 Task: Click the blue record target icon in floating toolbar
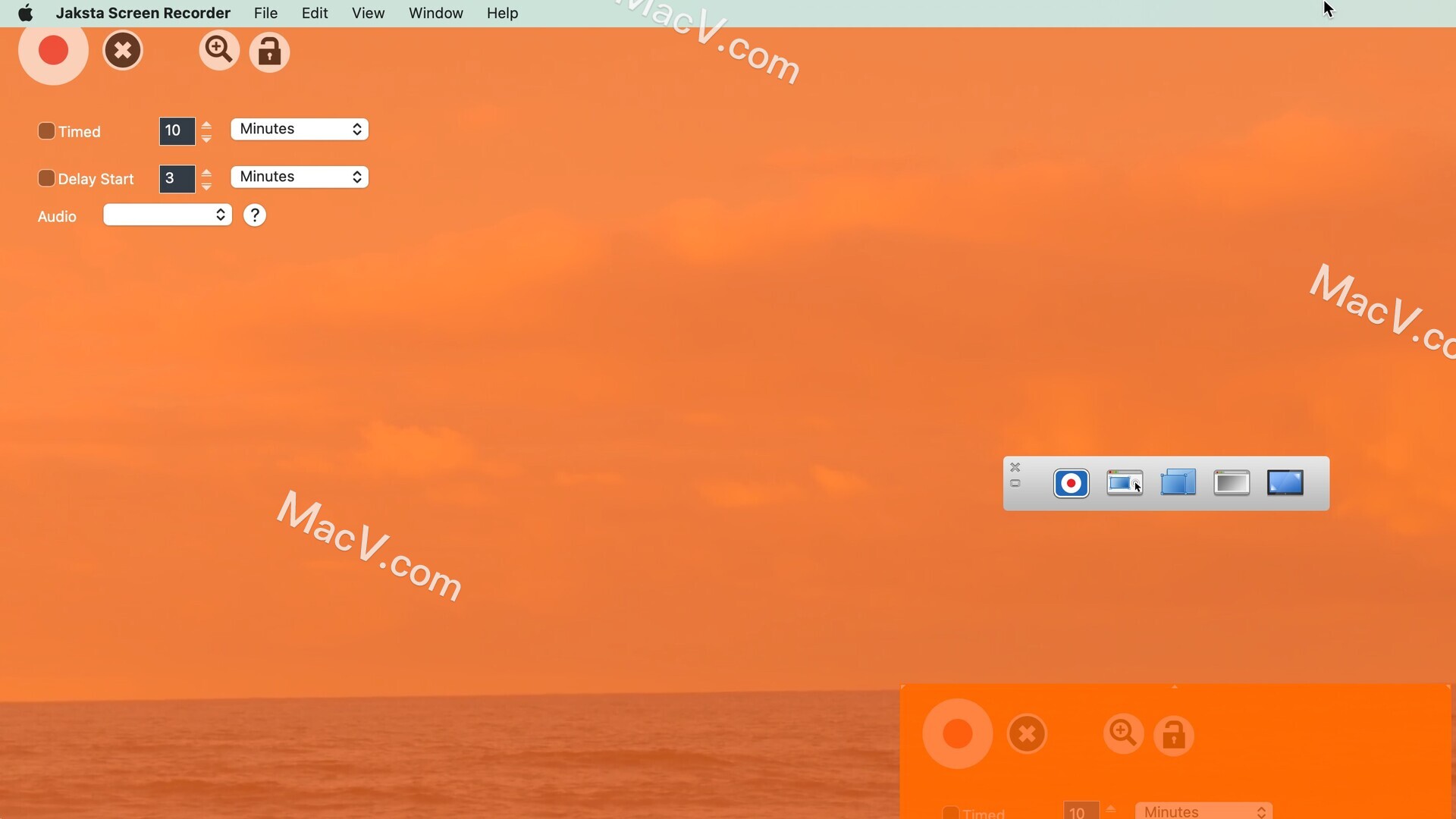[x=1072, y=483]
